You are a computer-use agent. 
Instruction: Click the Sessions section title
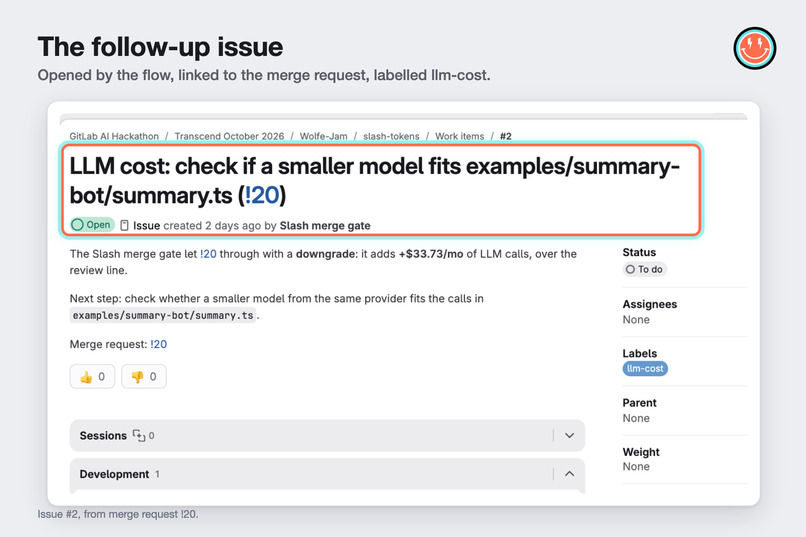coord(103,435)
